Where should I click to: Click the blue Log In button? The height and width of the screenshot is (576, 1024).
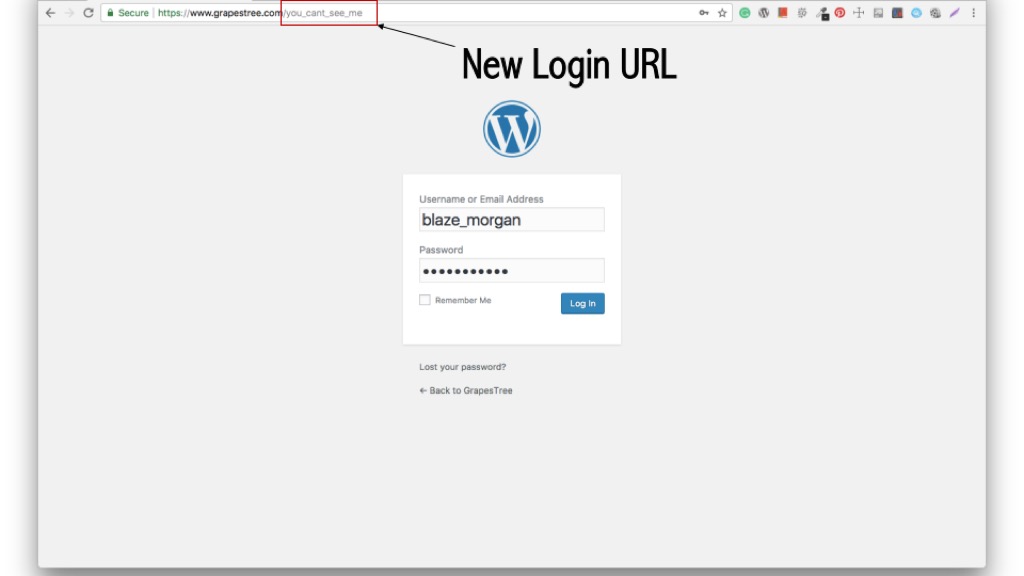[x=583, y=303]
